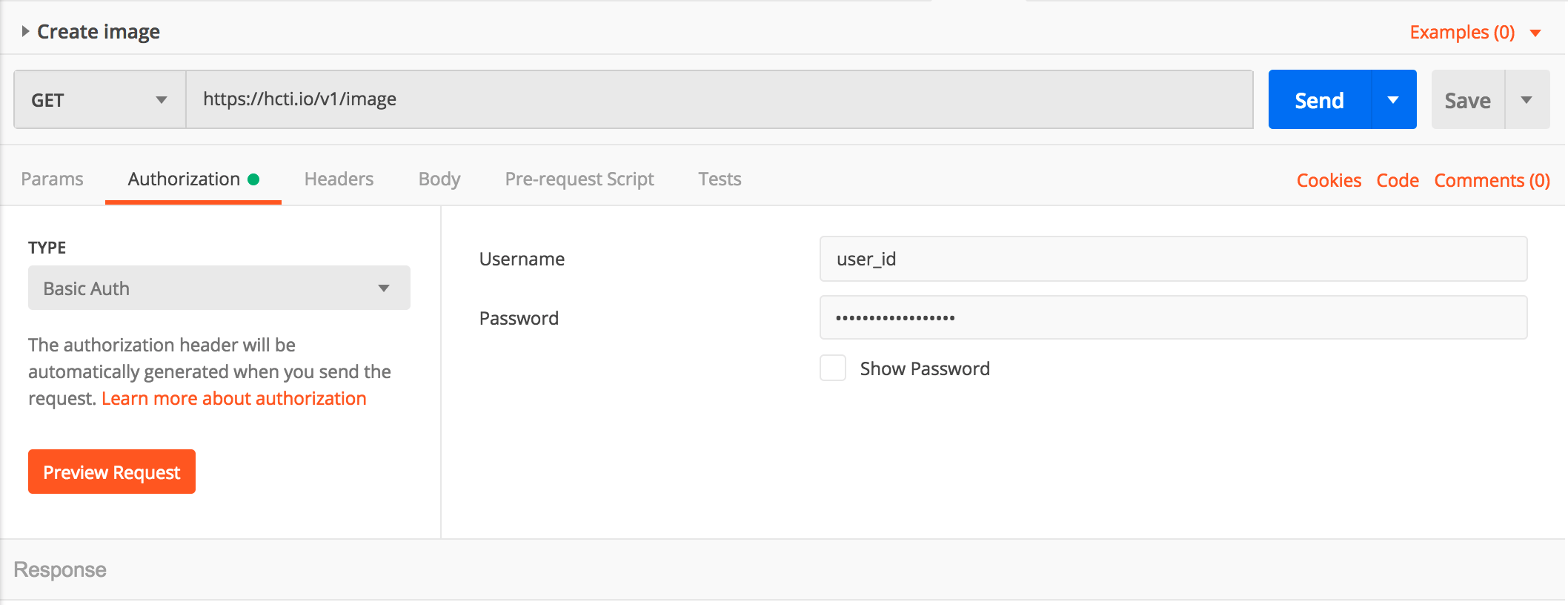Expand the Create image request triangle
Viewport: 1568px width, 605px height.
pos(25,31)
